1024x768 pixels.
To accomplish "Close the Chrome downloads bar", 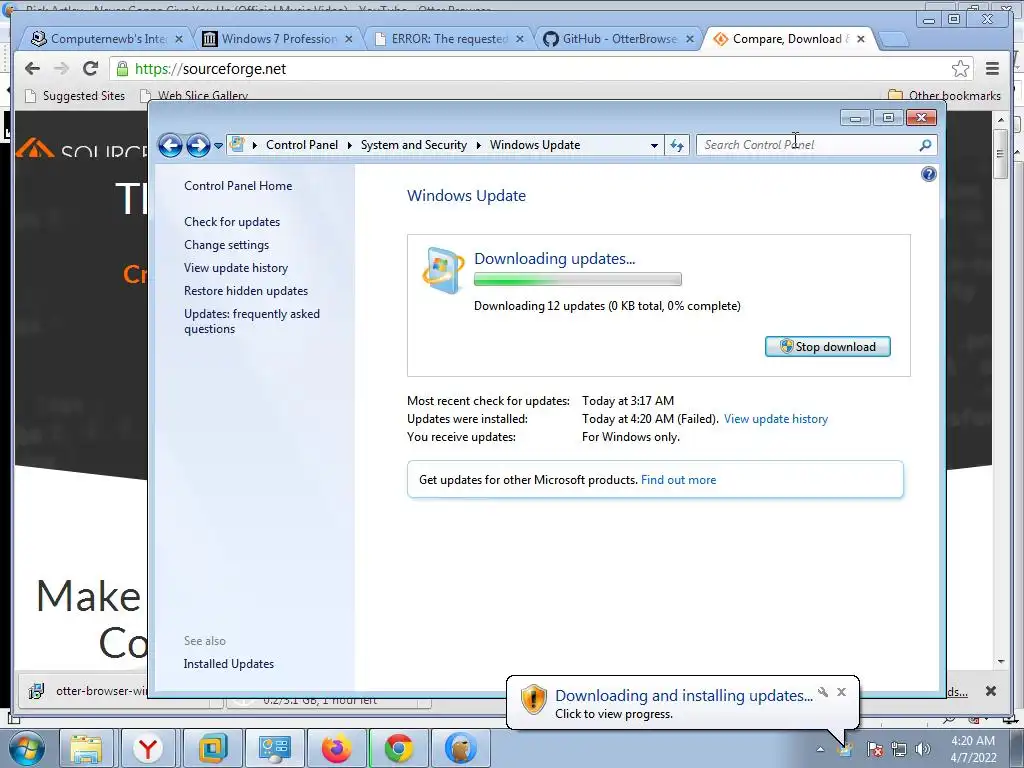I will [x=991, y=691].
